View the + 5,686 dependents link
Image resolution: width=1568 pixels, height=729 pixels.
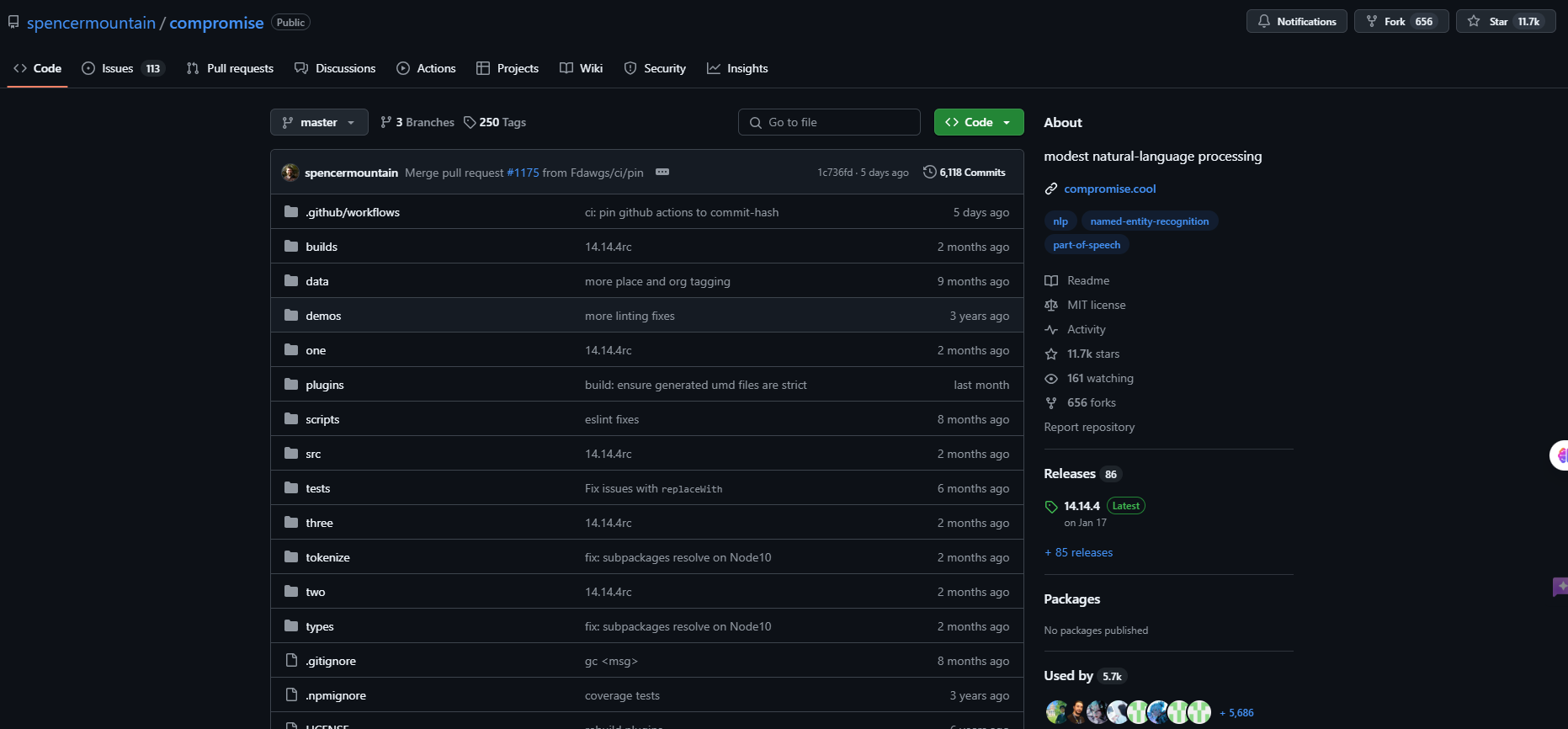click(1236, 713)
